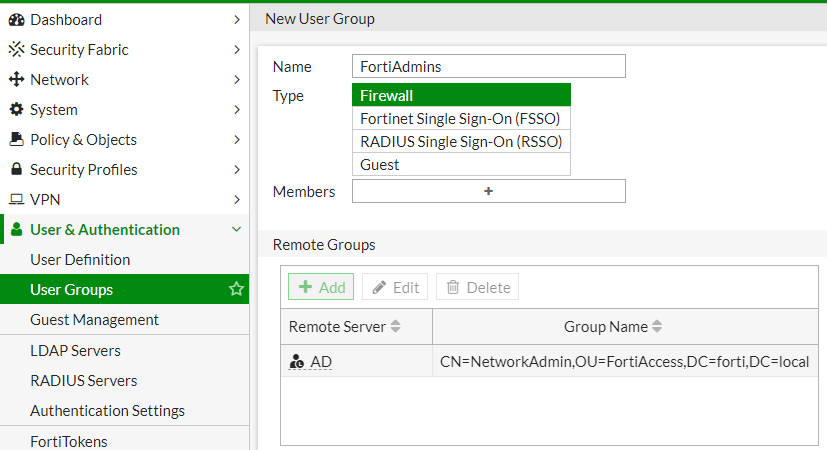Click the AD remote server icon
This screenshot has width=827, height=450.
click(297, 362)
